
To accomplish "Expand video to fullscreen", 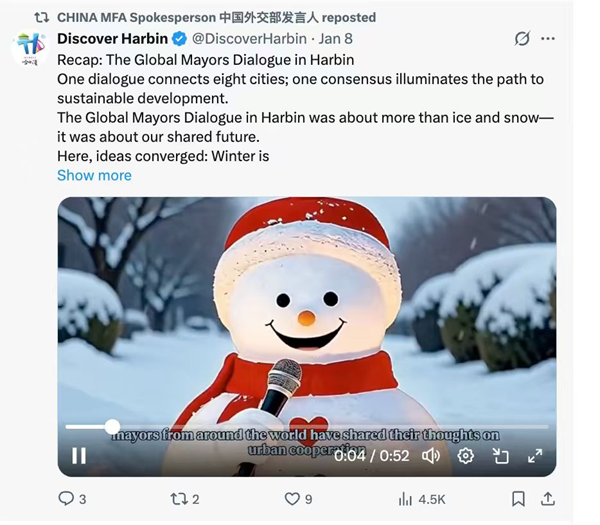I will (x=535, y=456).
